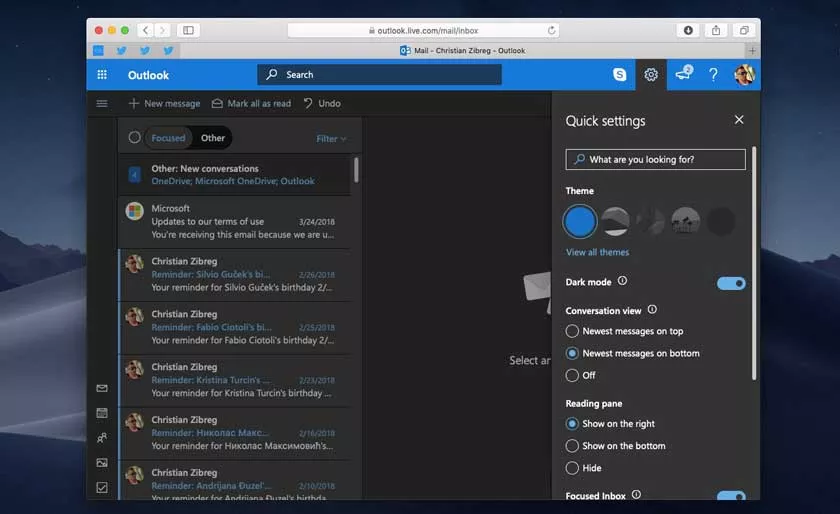
Task: Open Calendar in the sidebar
Action: [x=102, y=413]
